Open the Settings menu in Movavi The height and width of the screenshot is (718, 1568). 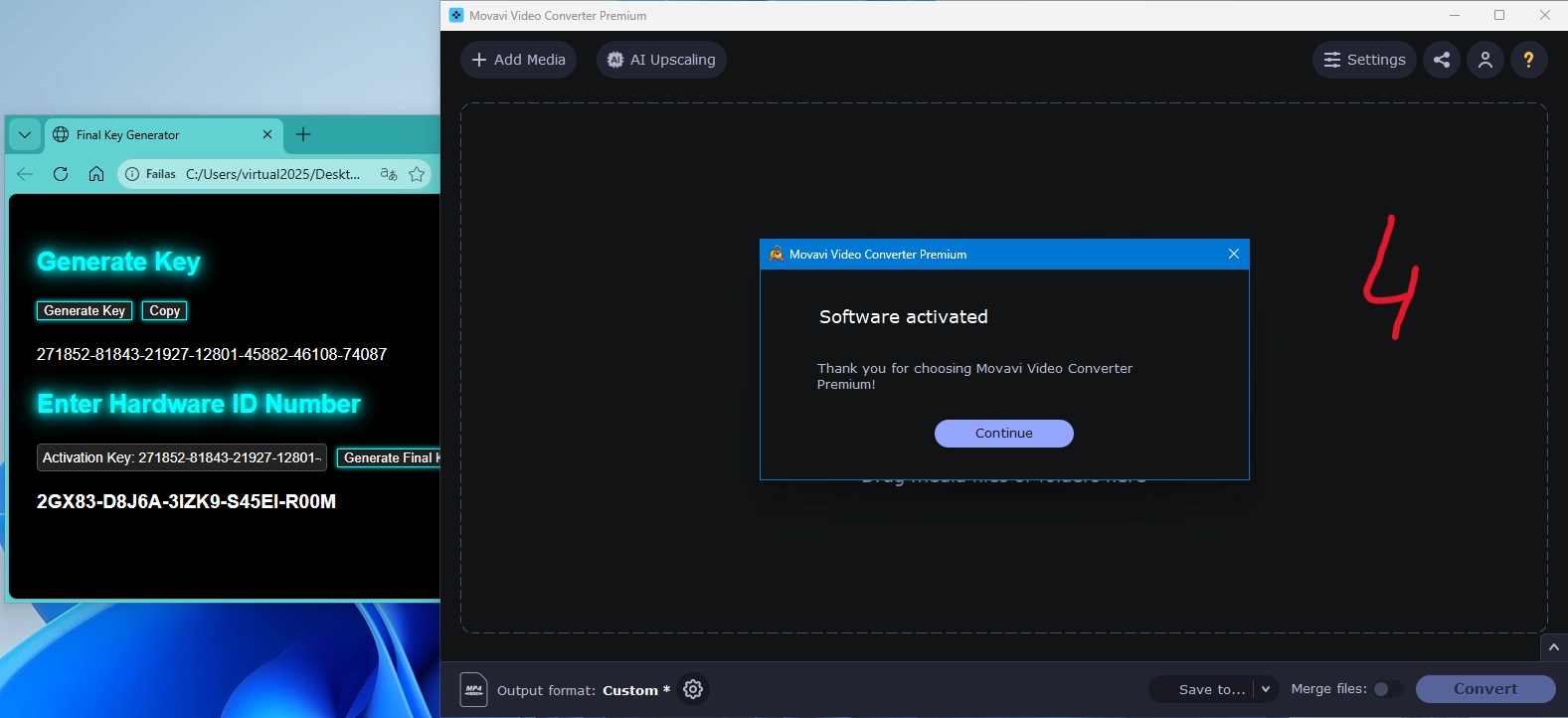click(1364, 60)
